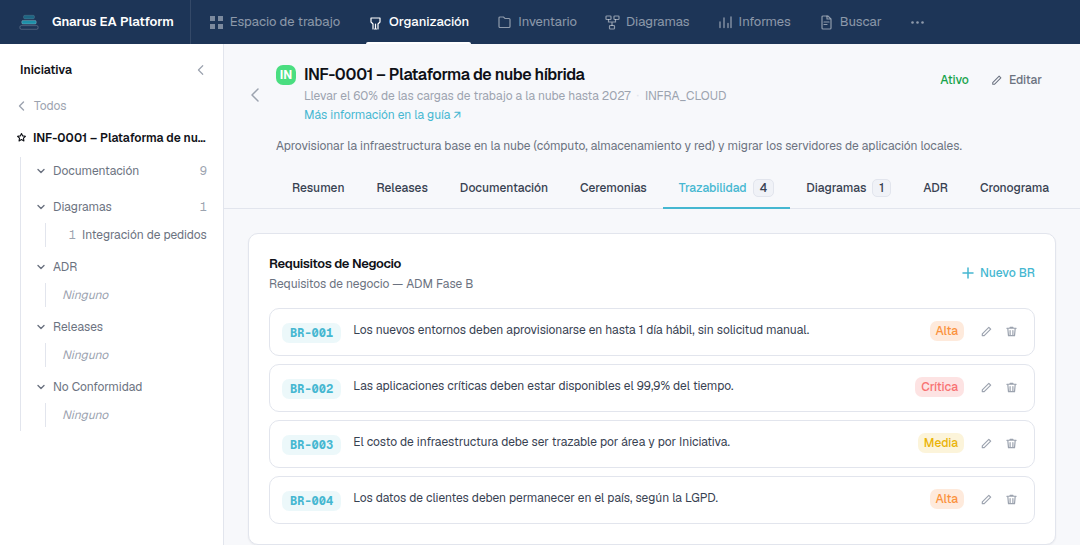Click the Crítica priority badge on BR-002
This screenshot has height=545, width=1080.
coord(939,387)
